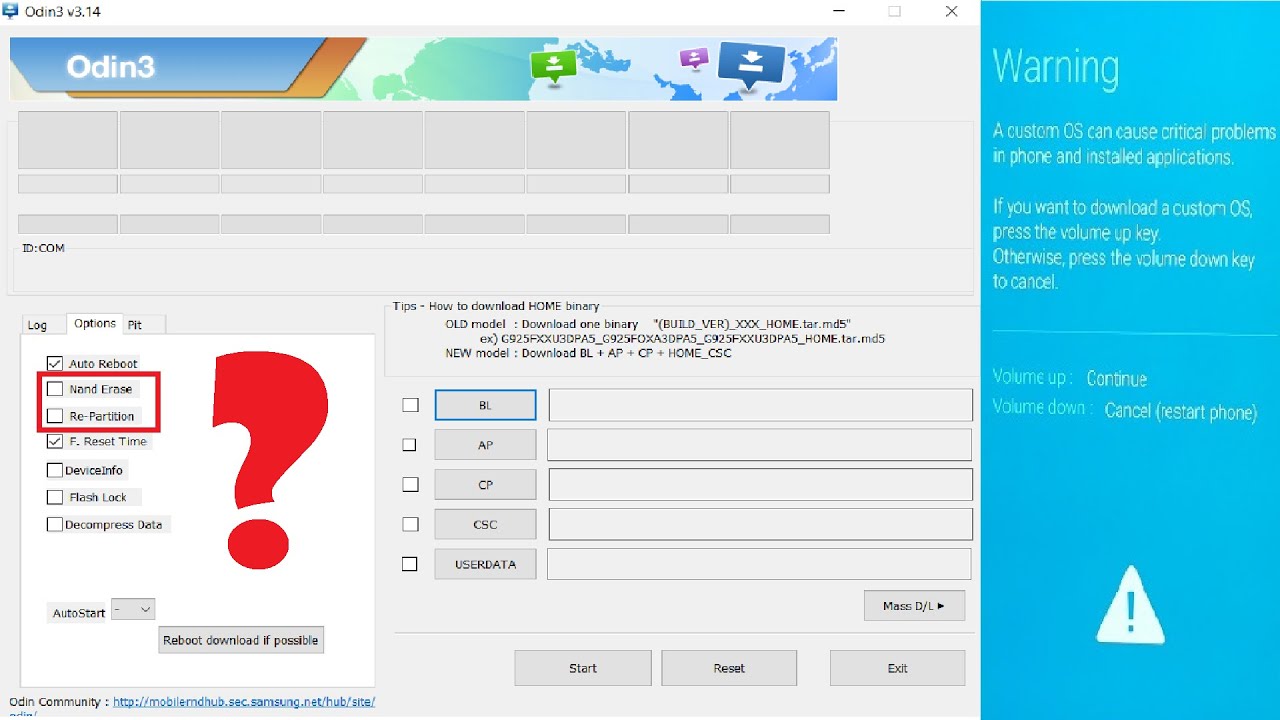Viewport: 1280px width, 720px height.
Task: Click the Exit button
Action: coord(897,668)
